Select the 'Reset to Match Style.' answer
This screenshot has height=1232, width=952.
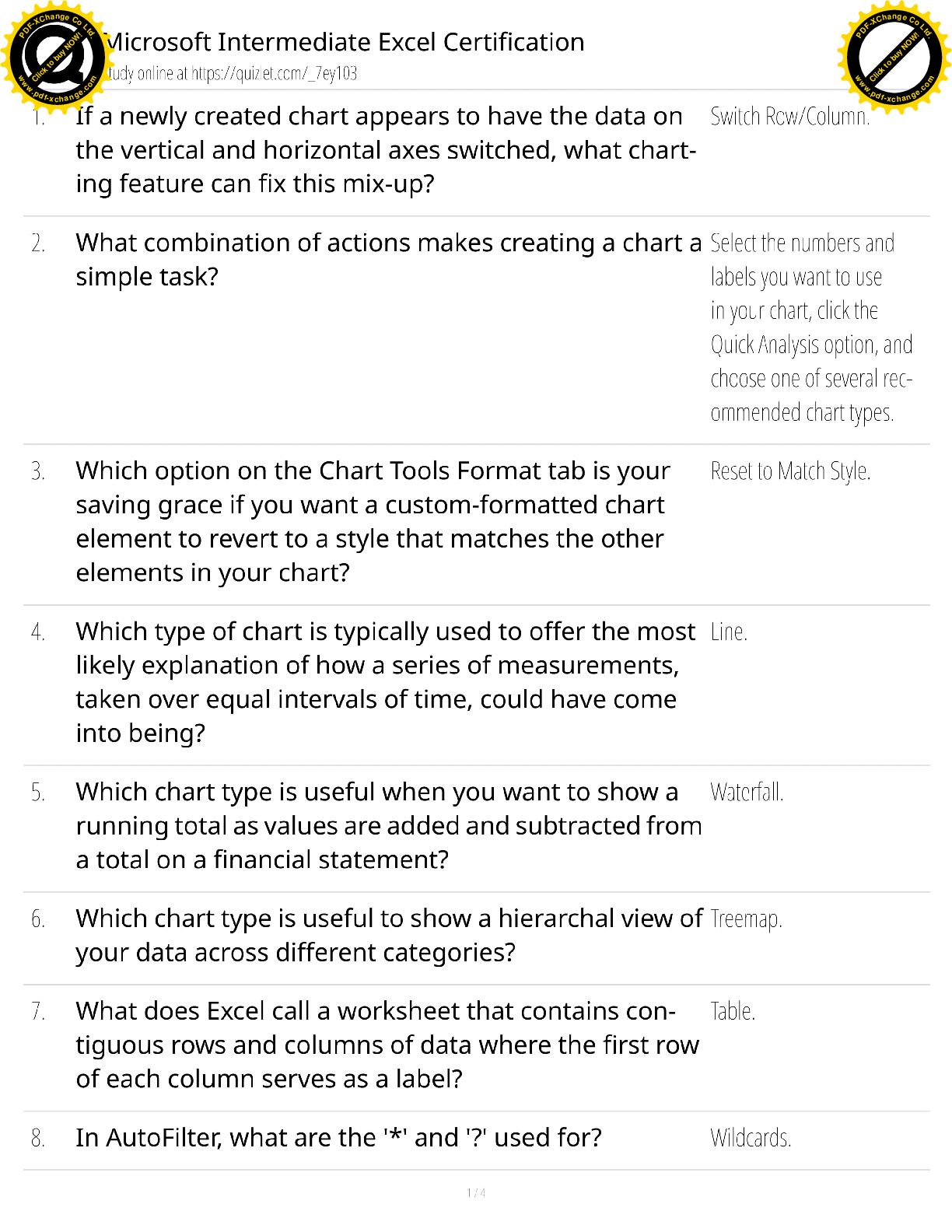tap(790, 471)
